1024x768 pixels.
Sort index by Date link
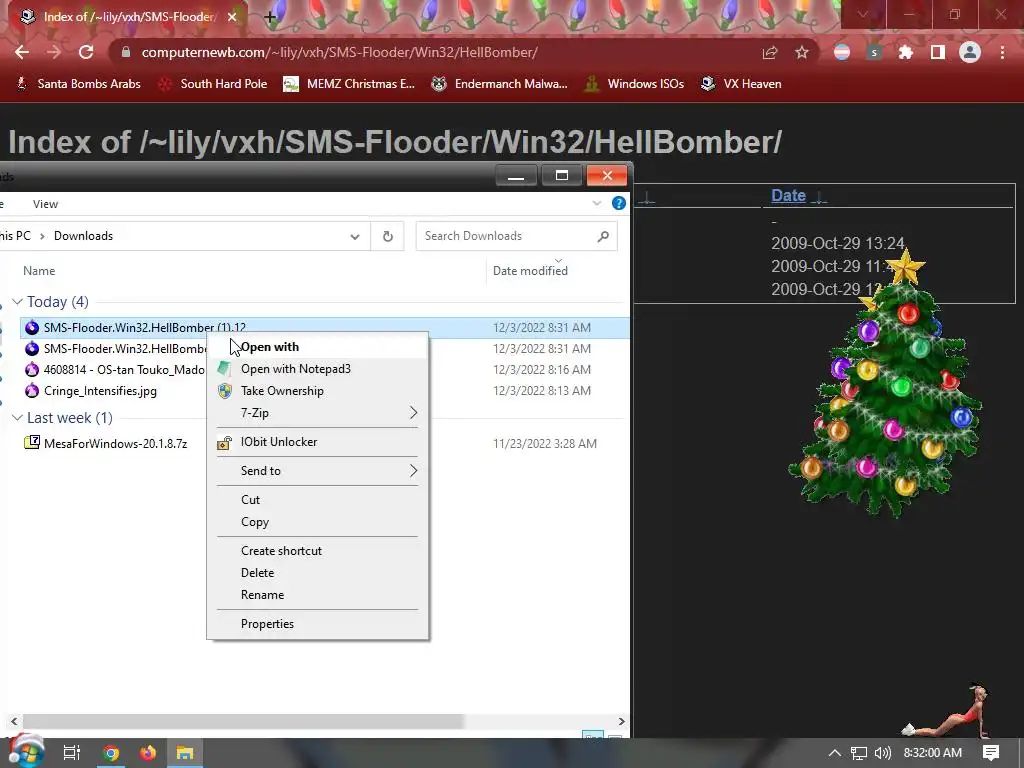click(x=788, y=195)
